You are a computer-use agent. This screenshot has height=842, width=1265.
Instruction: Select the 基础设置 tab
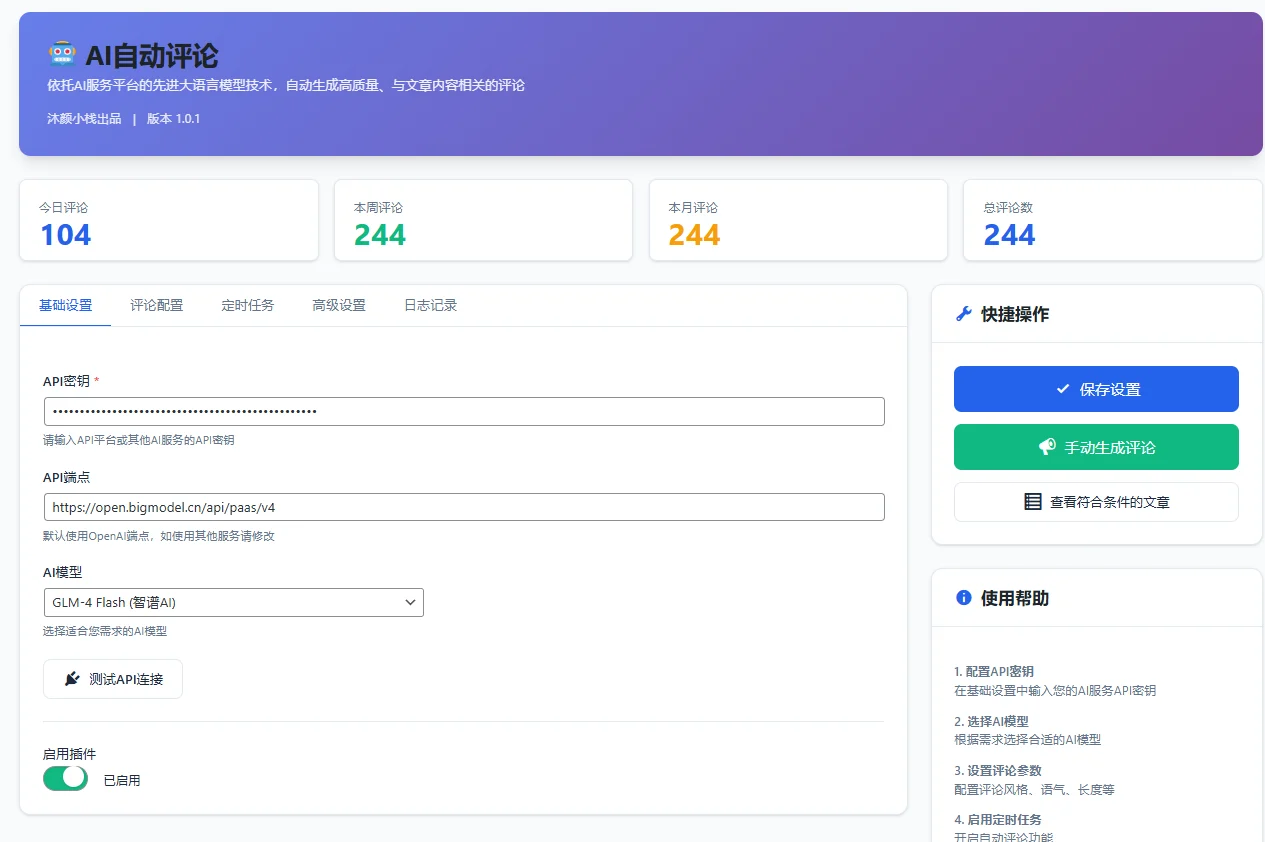66,305
